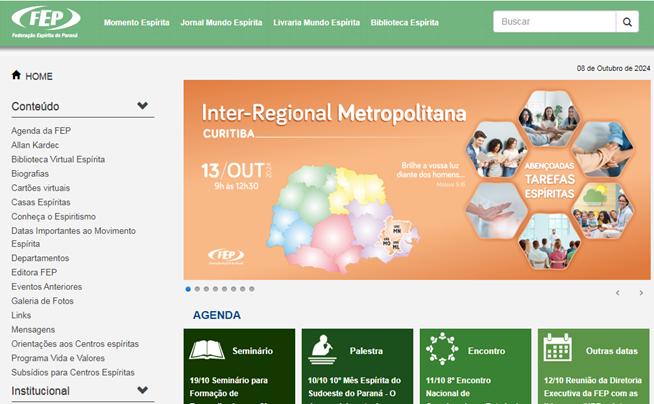Open the 12/10 Reunião da Diretoria event
This screenshot has height=404, width=654.
pyautogui.click(x=593, y=389)
